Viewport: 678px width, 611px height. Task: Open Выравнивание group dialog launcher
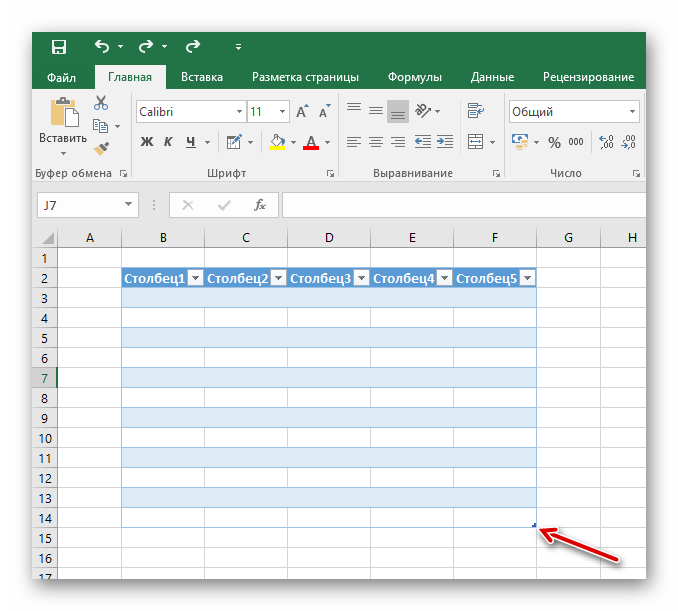pos(496,173)
